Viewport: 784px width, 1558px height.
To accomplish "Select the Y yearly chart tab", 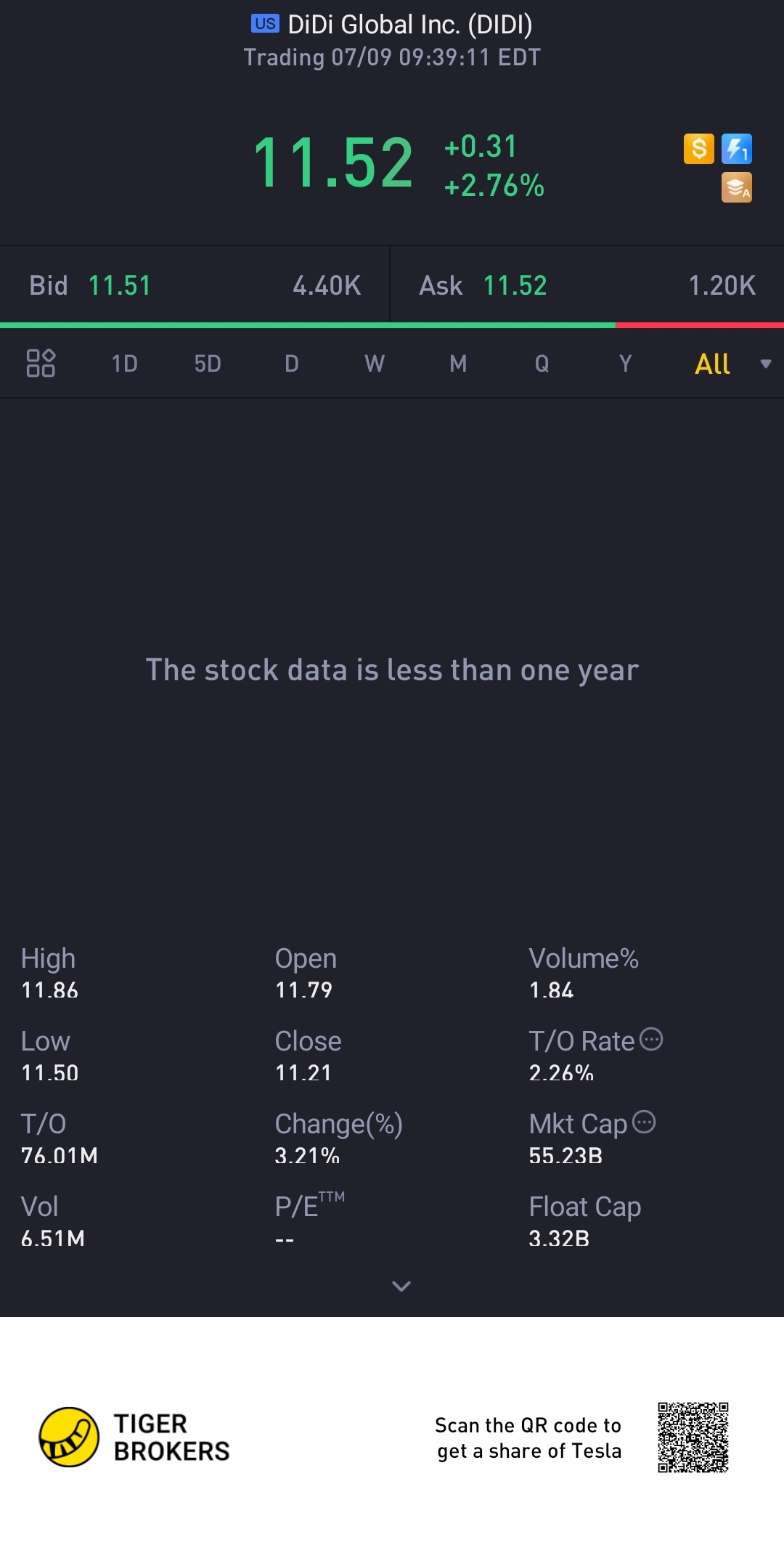I will coord(625,364).
